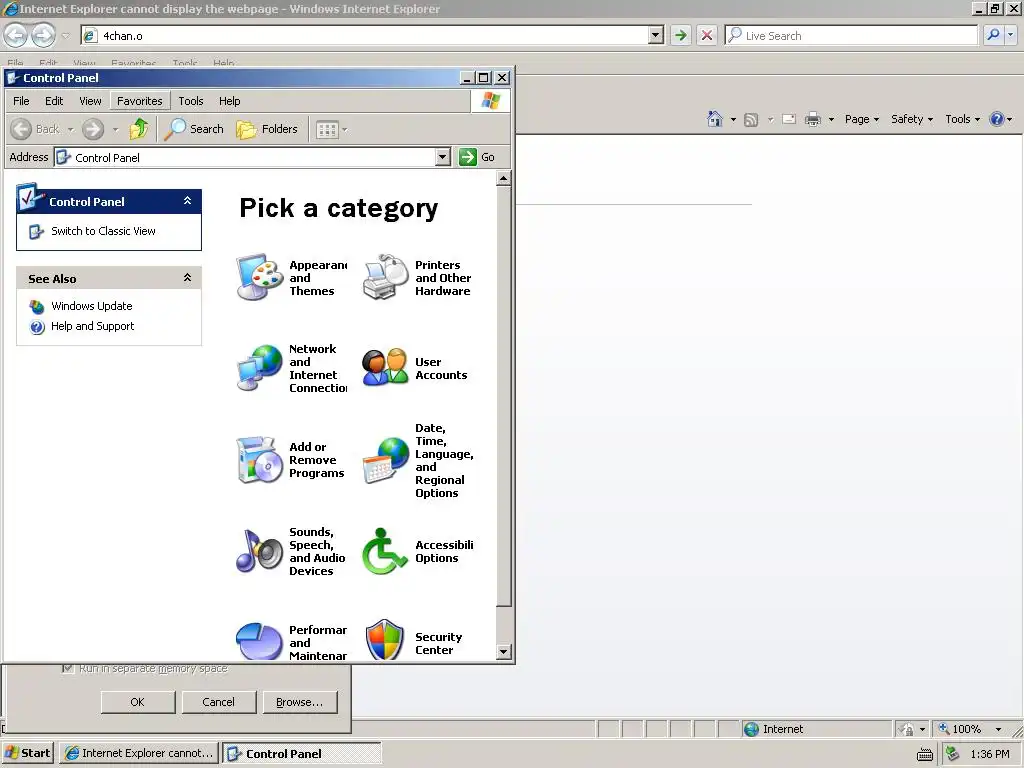Click Search magnifier in Control Panel toolbar
Screen dimensions: 1024x768
194,129
